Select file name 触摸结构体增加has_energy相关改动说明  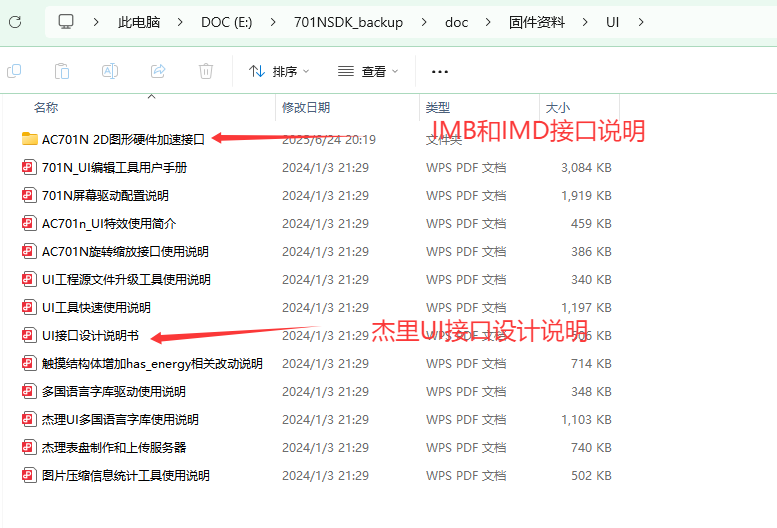pos(152,364)
